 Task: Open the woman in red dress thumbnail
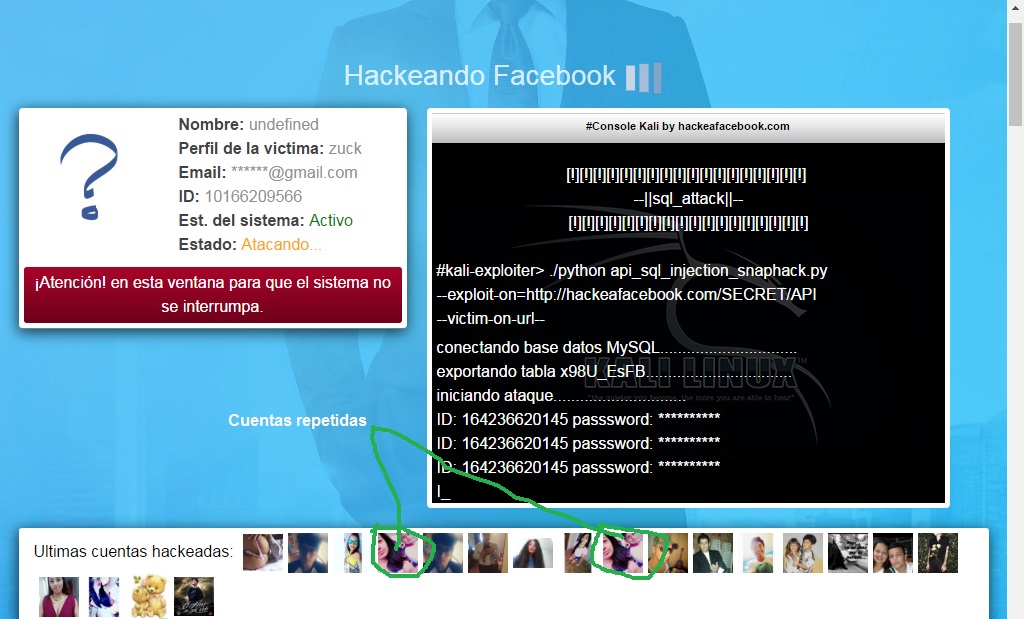click(58, 596)
